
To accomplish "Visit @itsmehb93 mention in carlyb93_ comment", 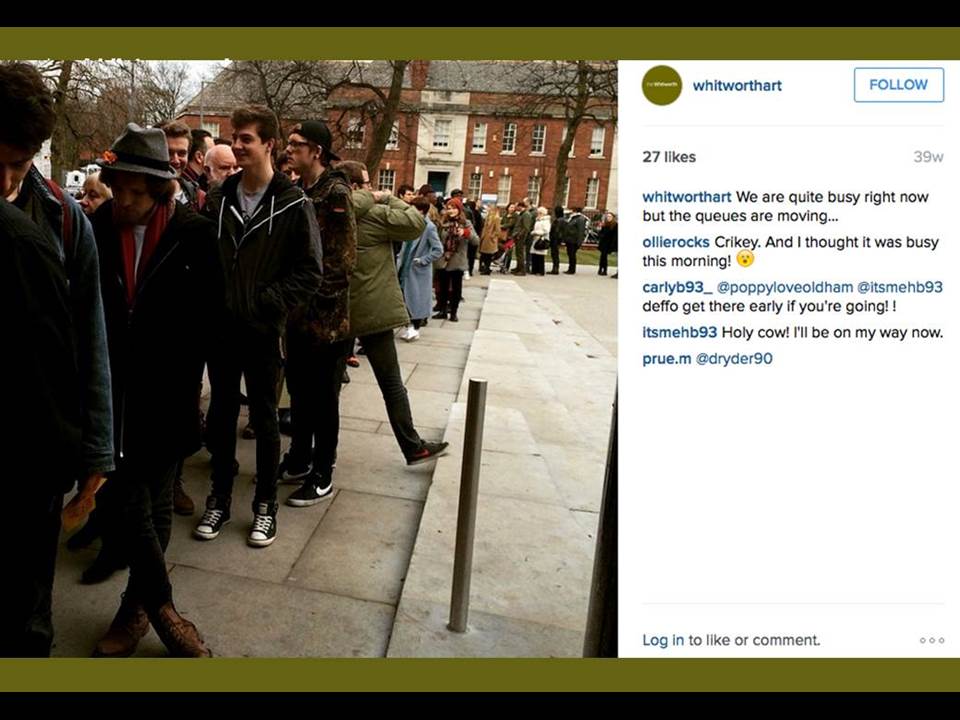I will [900, 288].
